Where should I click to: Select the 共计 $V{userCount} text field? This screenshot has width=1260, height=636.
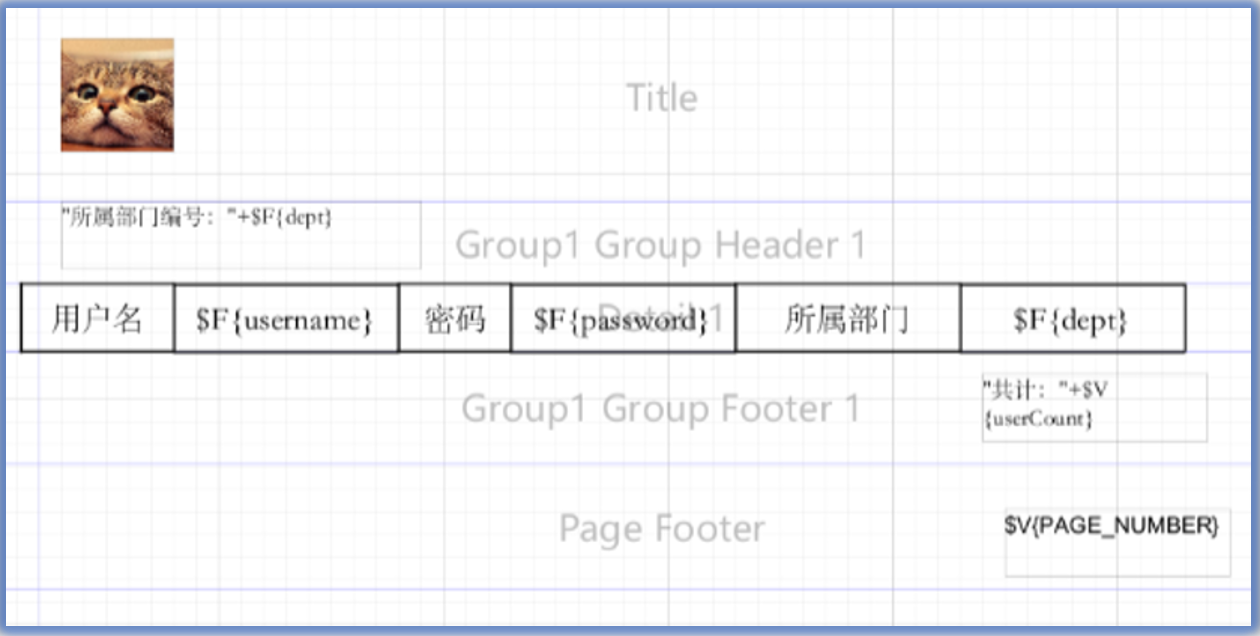pos(1094,407)
